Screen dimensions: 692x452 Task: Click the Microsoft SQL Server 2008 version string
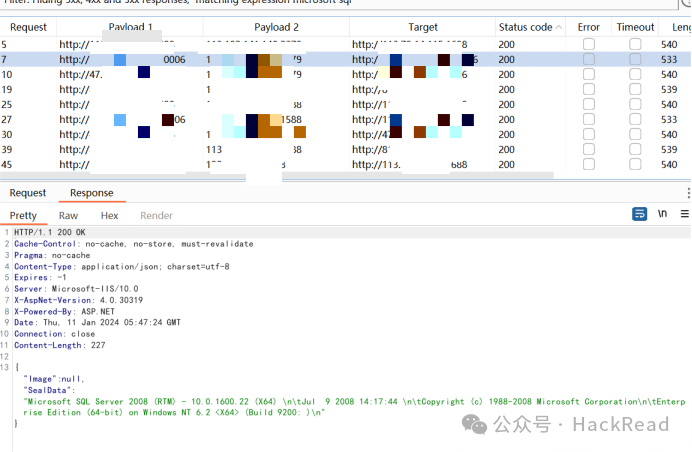tap(354, 407)
